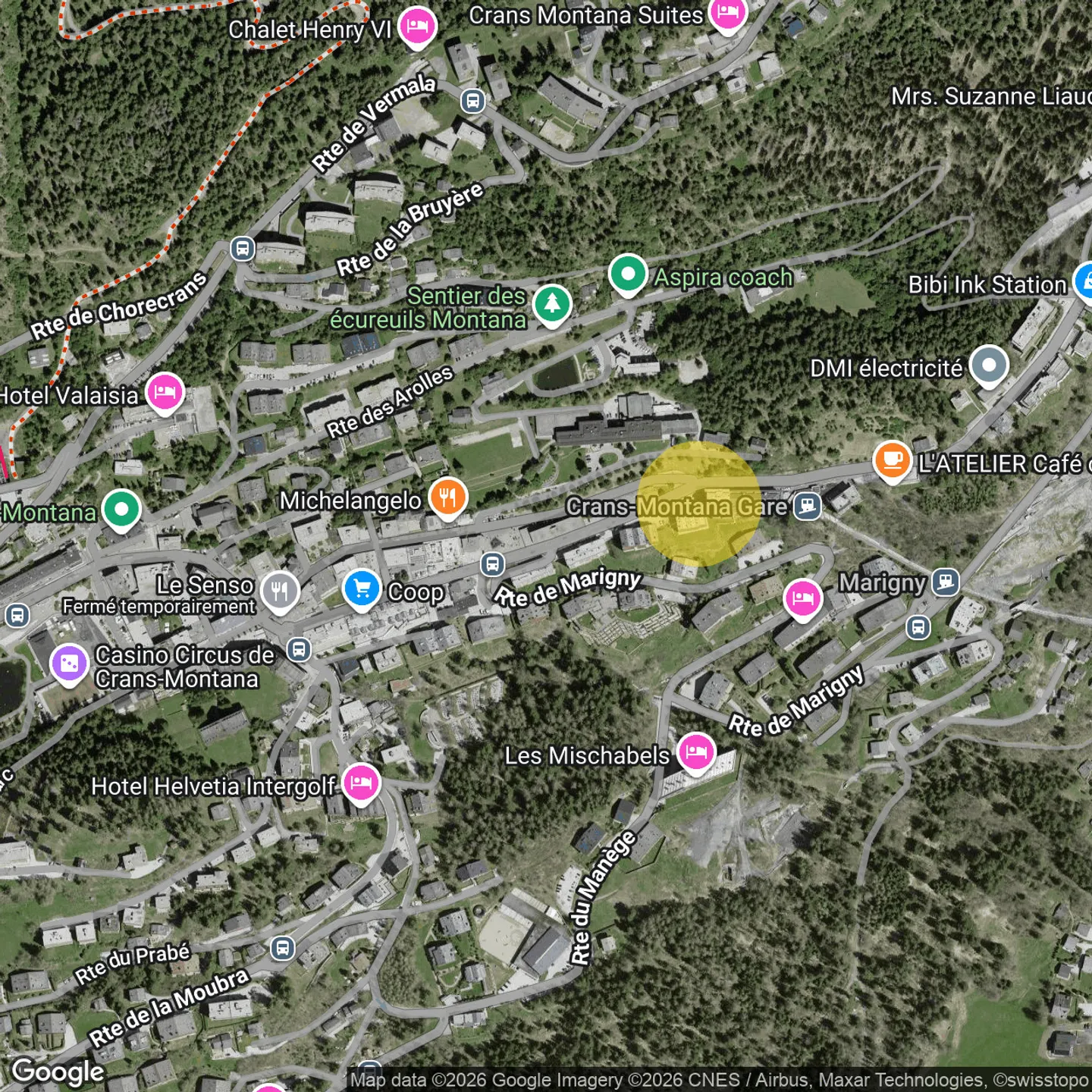1092x1092 pixels.
Task: Select the bus stop on Rte de Vermala
Action: pos(472,100)
